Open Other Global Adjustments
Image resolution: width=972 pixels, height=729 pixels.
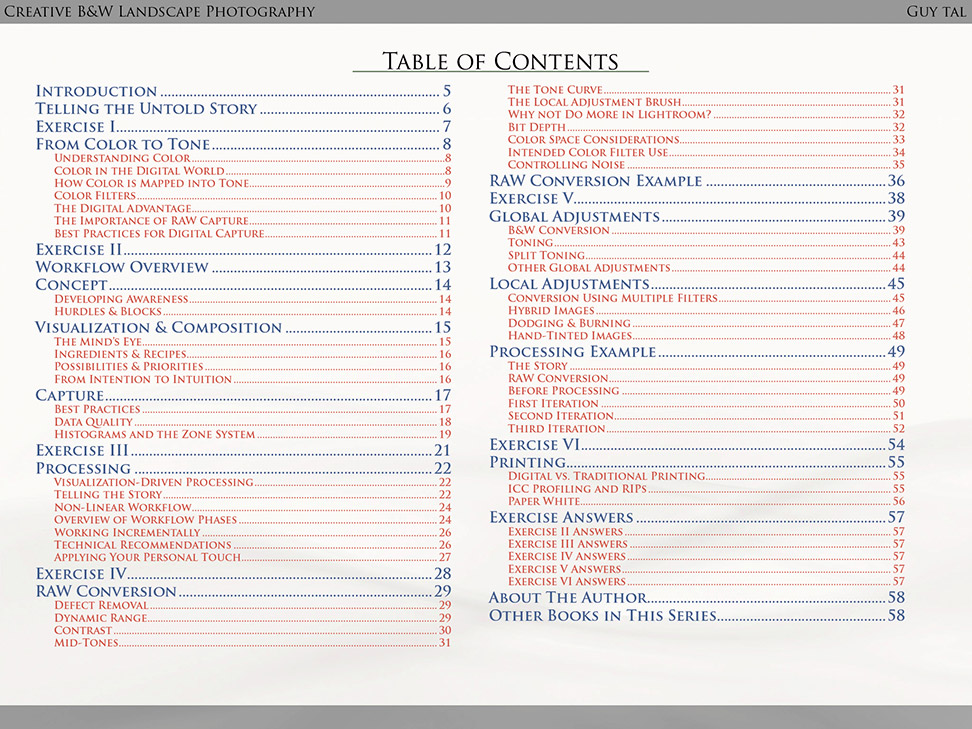coord(706,268)
